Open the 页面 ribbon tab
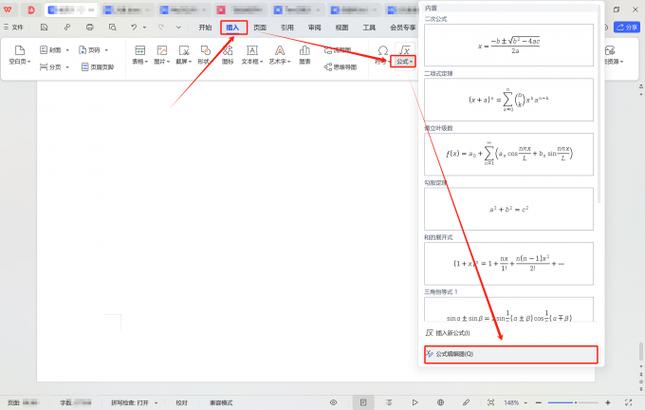 point(260,28)
